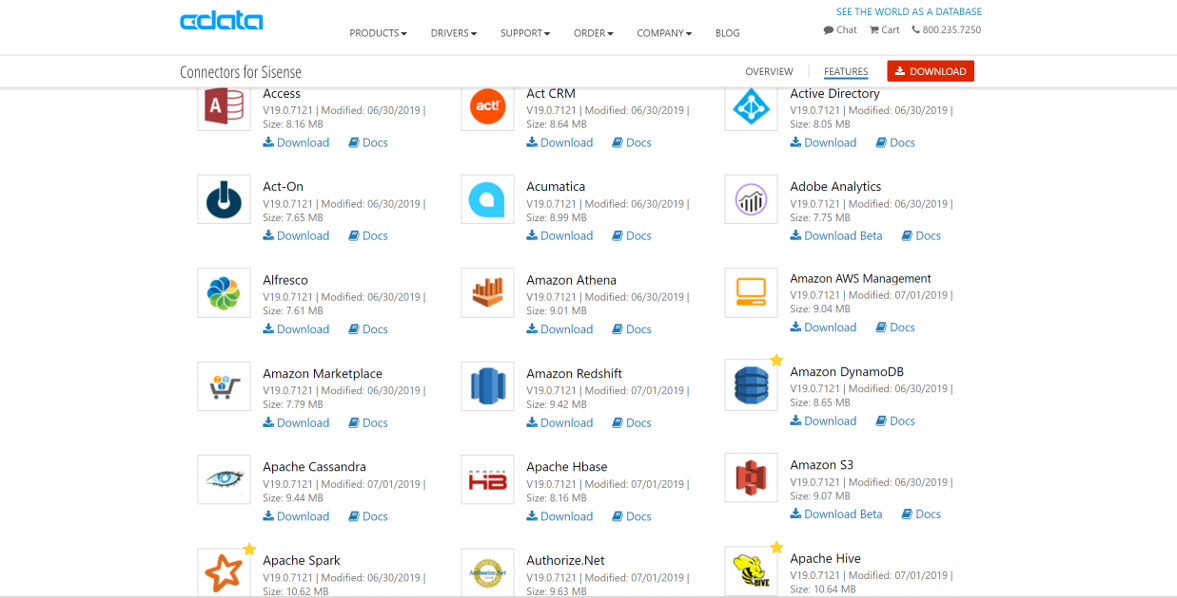Screen dimensions: 1177x598
Task: Open the Amazon AWS Management icon
Action: click(751, 291)
